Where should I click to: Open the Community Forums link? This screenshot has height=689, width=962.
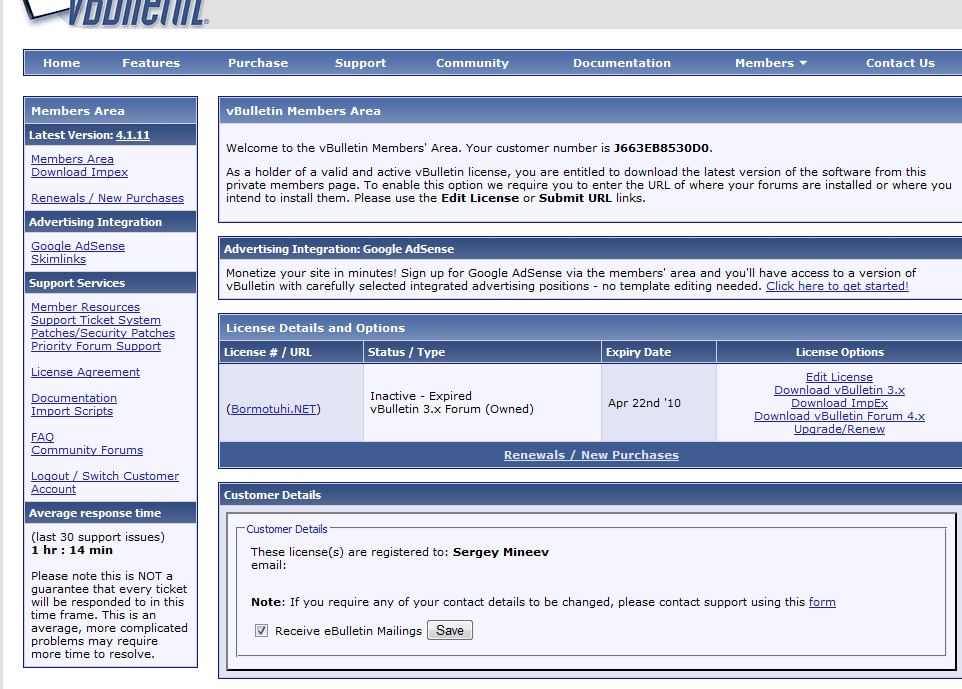87,450
